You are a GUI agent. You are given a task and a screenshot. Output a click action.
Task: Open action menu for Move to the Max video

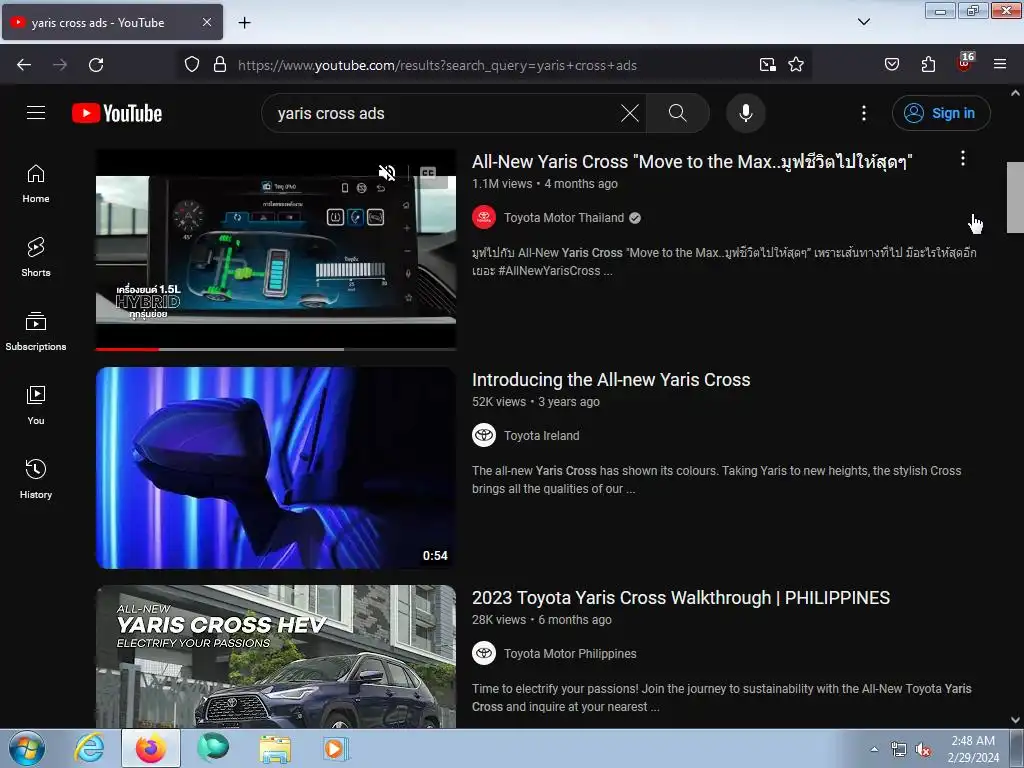click(x=963, y=158)
